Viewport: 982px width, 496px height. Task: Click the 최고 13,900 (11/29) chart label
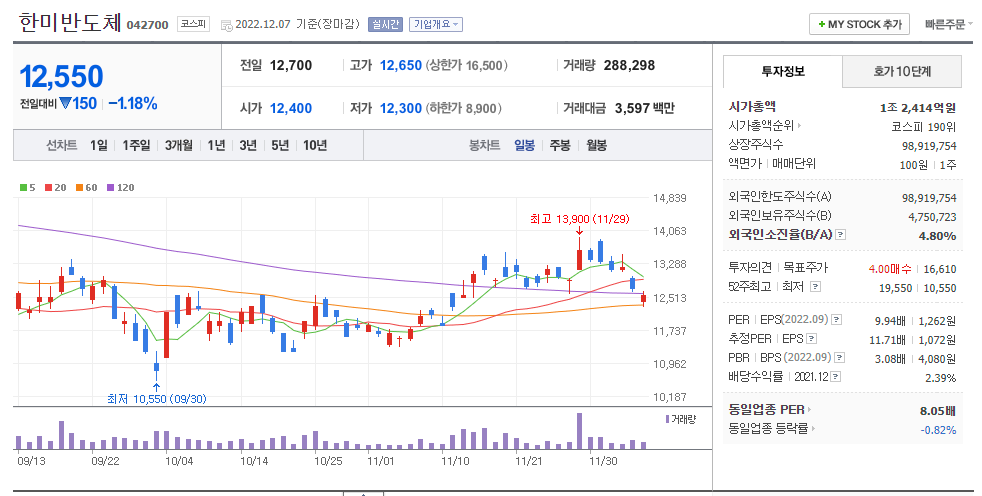pyautogui.click(x=579, y=219)
